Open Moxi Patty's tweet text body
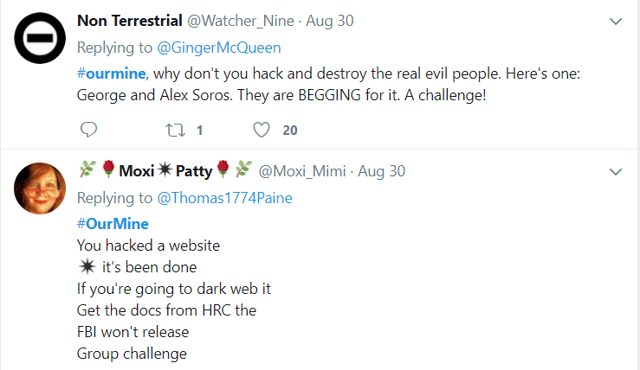 pos(174,288)
